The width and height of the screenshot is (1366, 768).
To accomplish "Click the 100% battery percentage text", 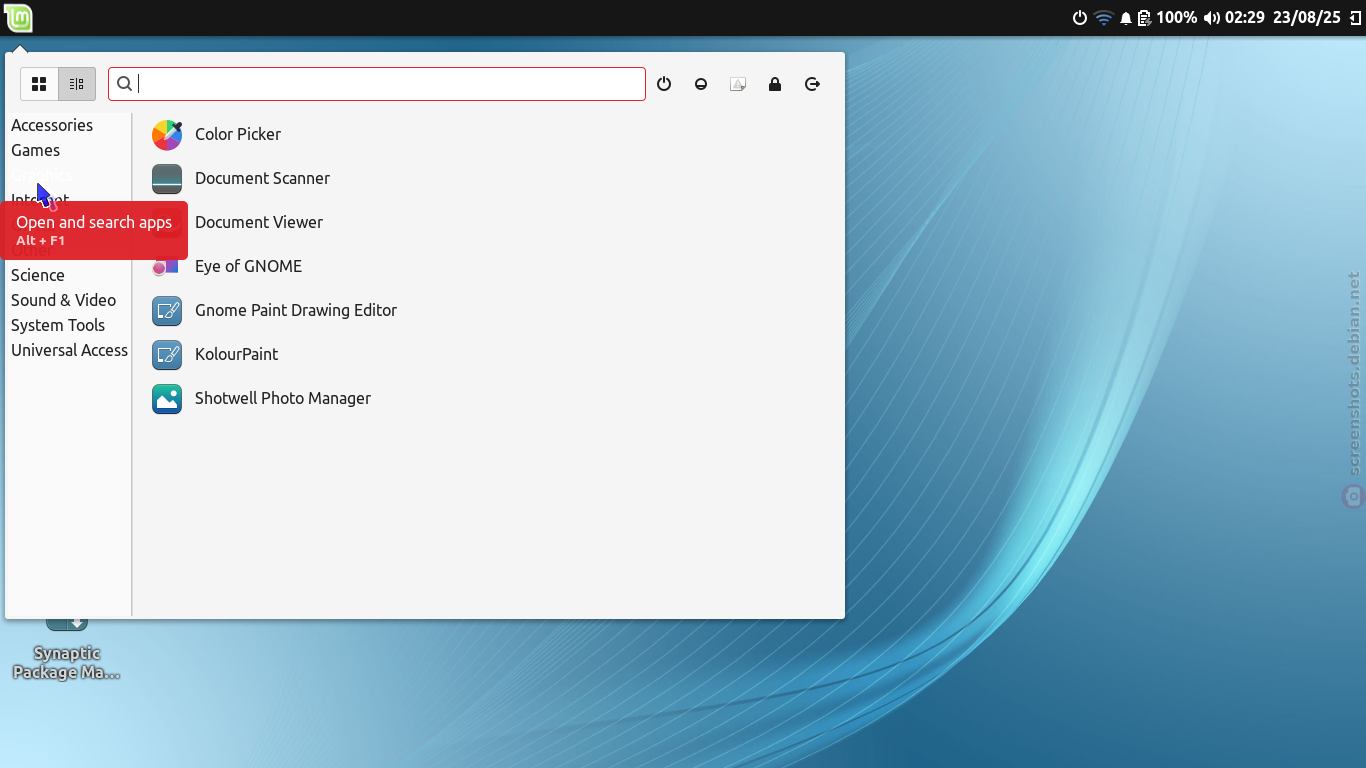I will [x=1177, y=18].
